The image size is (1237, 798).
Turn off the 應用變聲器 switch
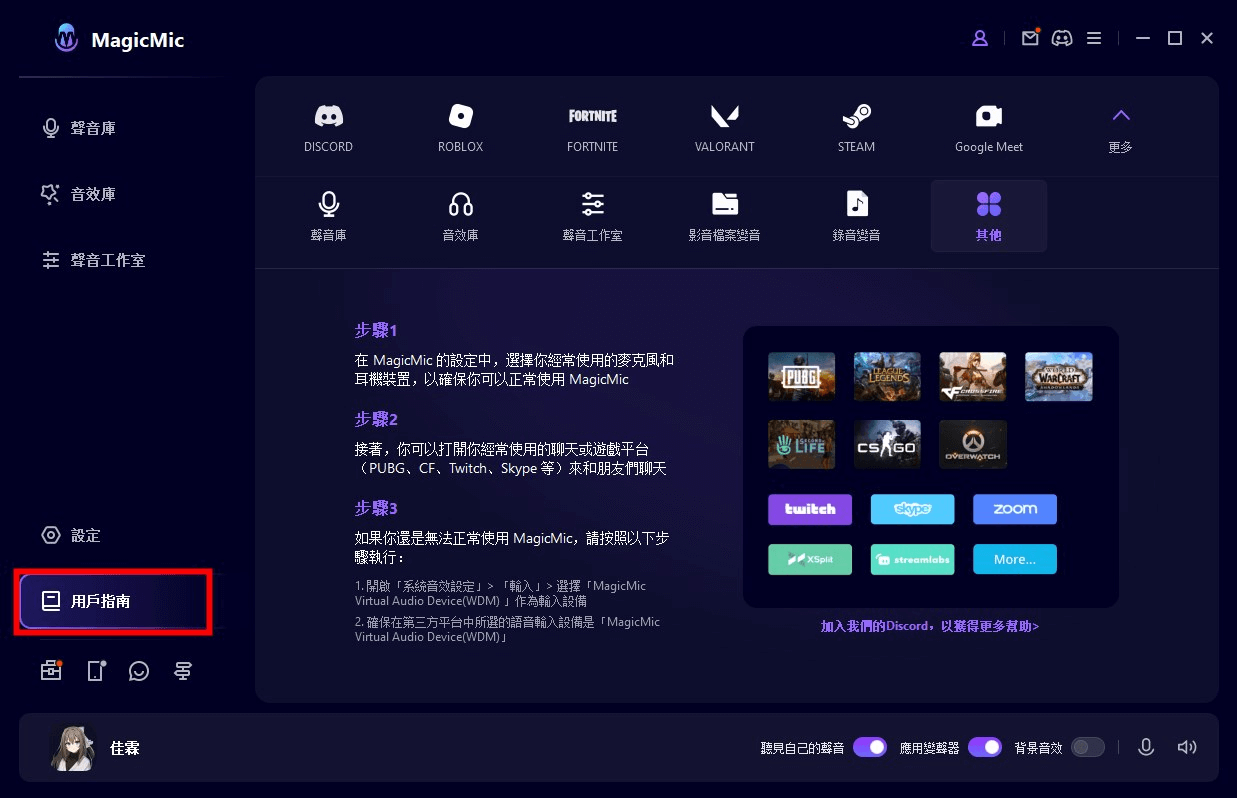984,747
